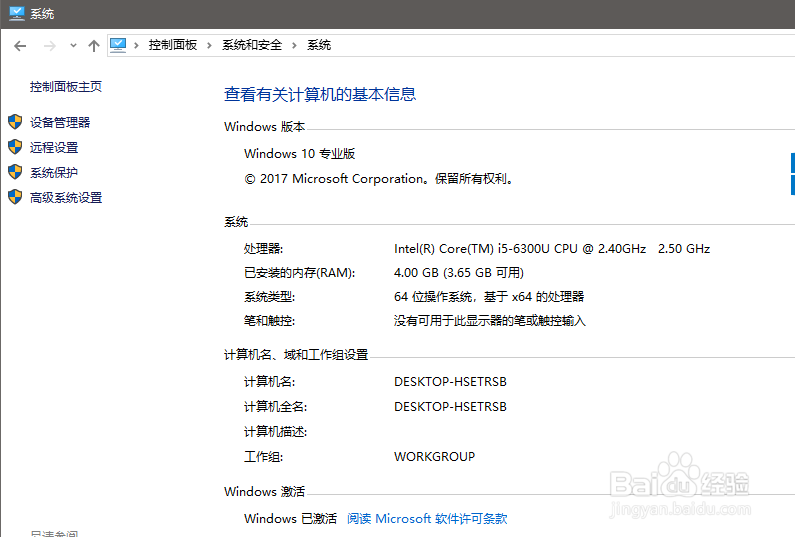Click the 计算机描述: label
Screen dimensions: 795x537
[275, 432]
